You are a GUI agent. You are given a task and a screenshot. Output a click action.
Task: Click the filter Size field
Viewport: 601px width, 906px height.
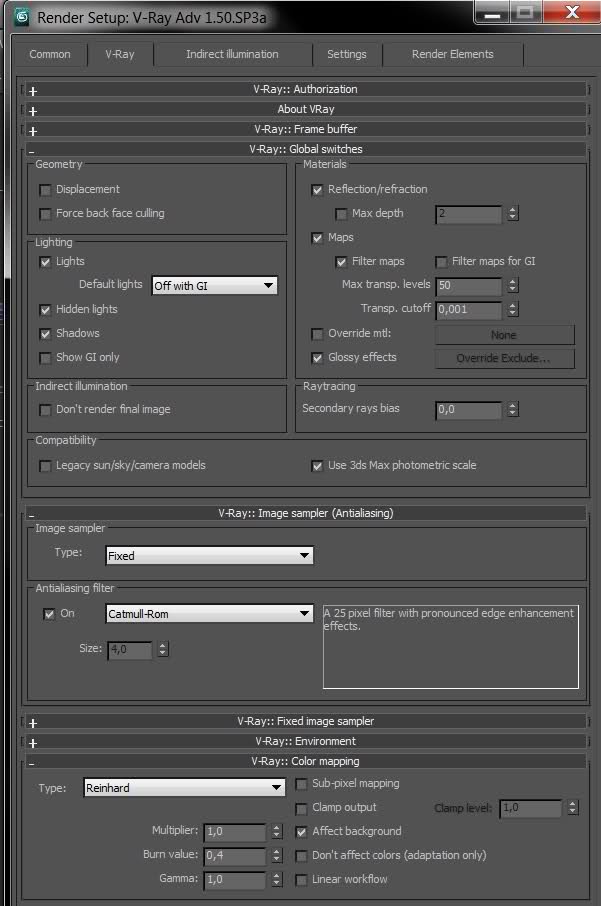pyautogui.click(x=130, y=649)
